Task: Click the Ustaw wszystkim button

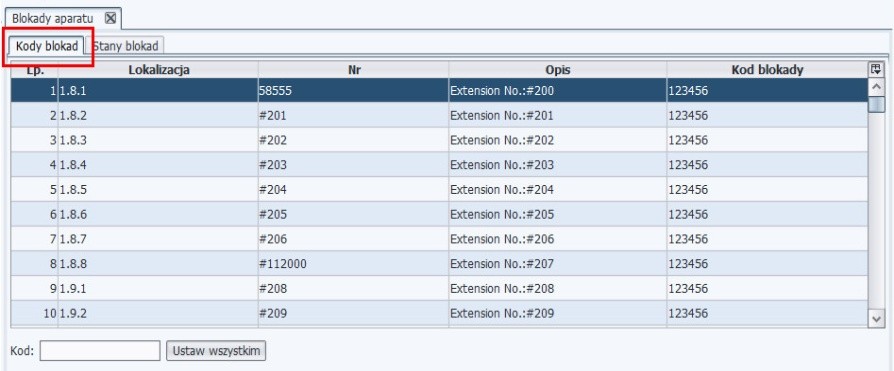Action: (x=216, y=350)
